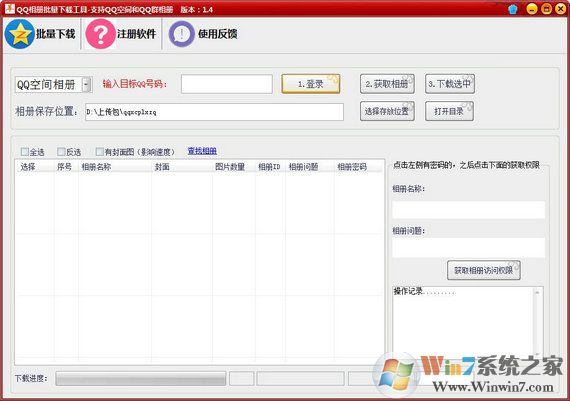Expand the QQ空间相册 dropdown
The image size is (570, 401).
87,85
